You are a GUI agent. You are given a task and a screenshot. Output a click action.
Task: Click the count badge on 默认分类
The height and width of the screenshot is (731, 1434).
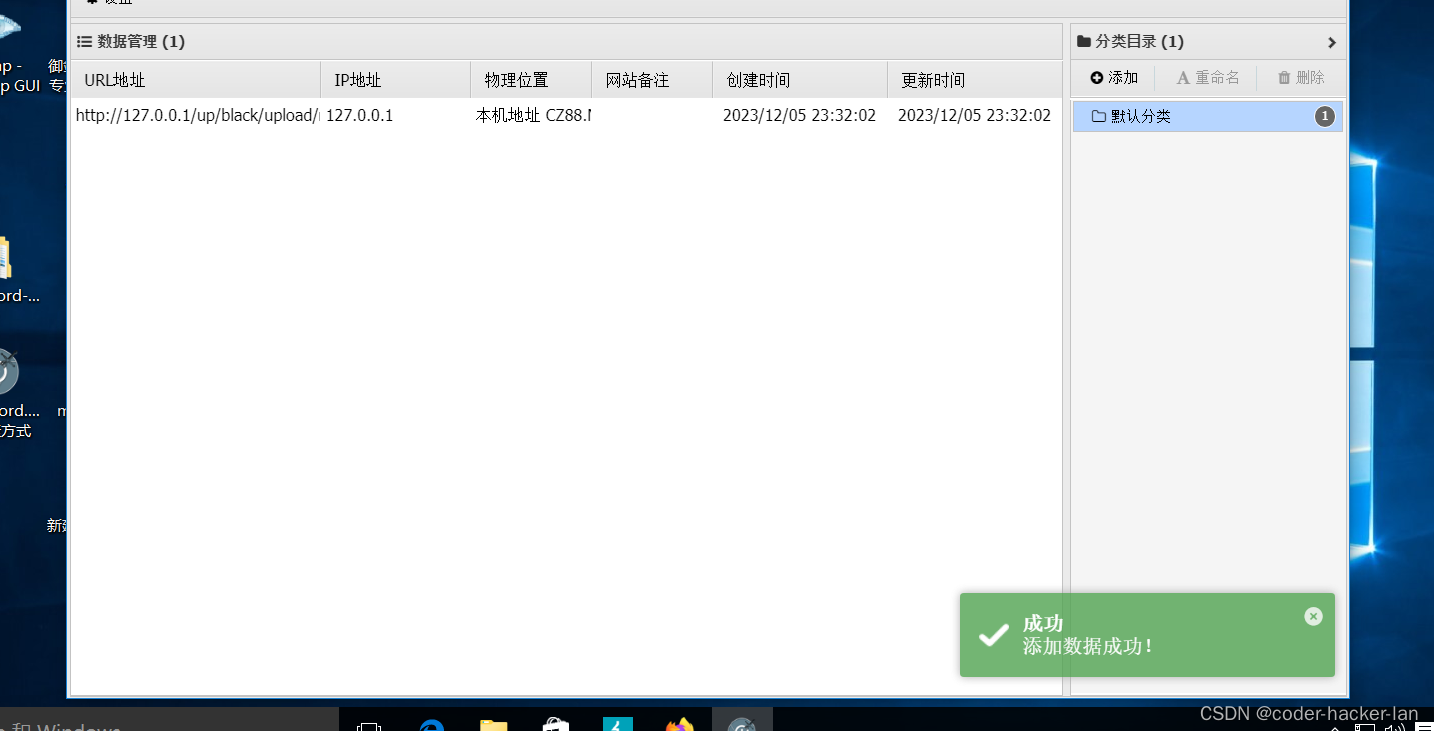pyautogui.click(x=1325, y=117)
